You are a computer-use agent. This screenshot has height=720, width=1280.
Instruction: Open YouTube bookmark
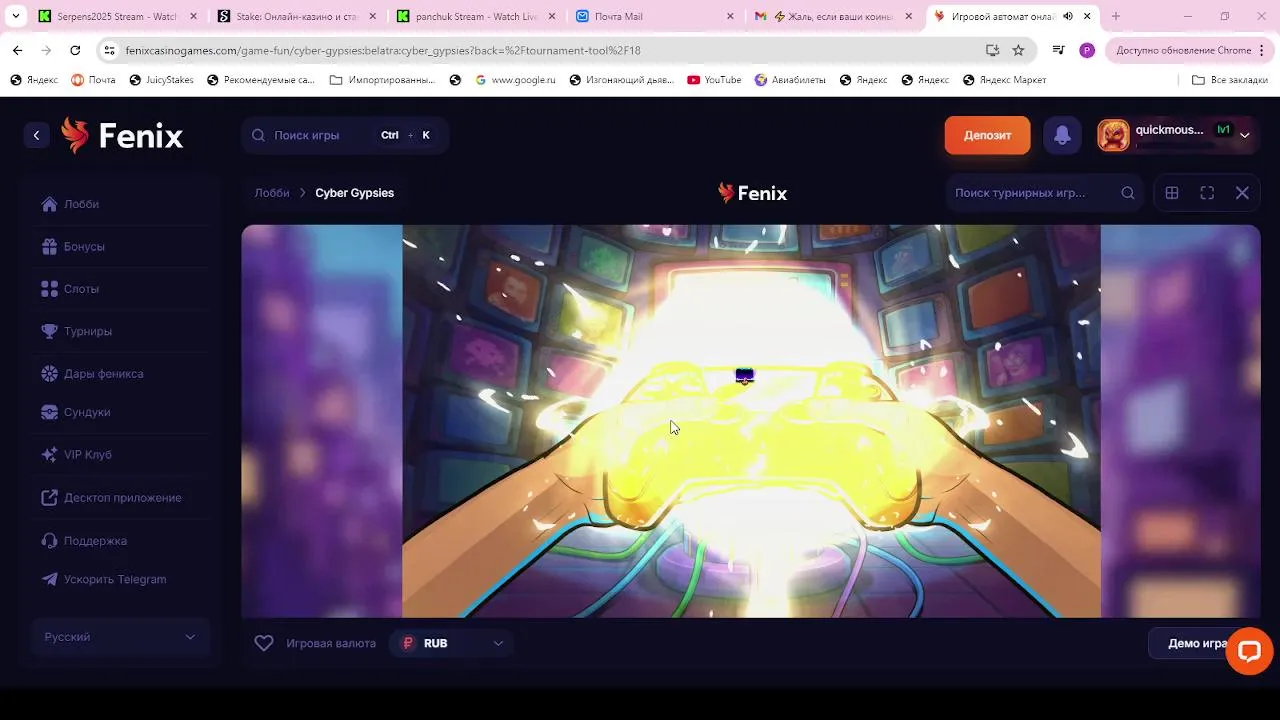[714, 80]
